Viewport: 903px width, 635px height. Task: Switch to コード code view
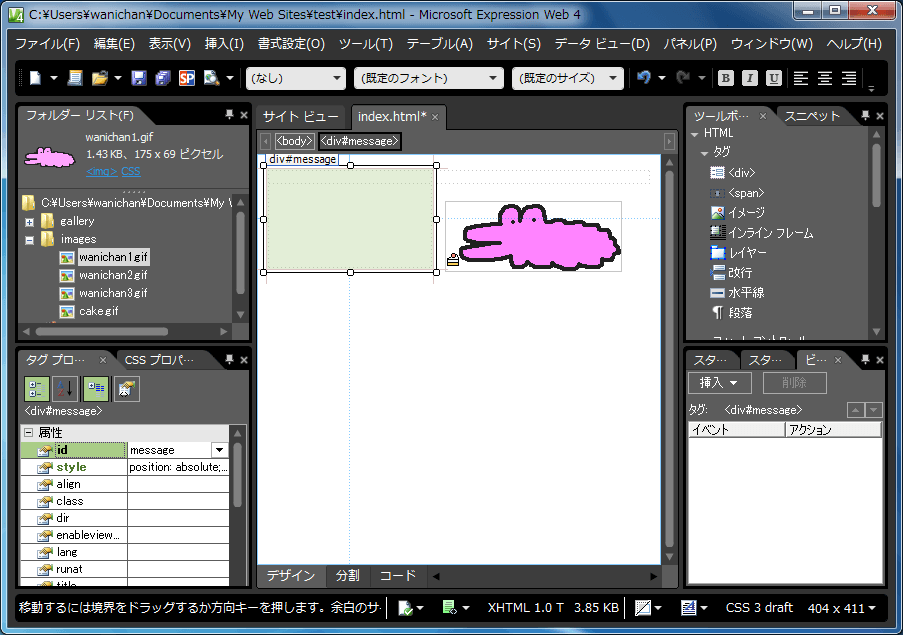397,576
